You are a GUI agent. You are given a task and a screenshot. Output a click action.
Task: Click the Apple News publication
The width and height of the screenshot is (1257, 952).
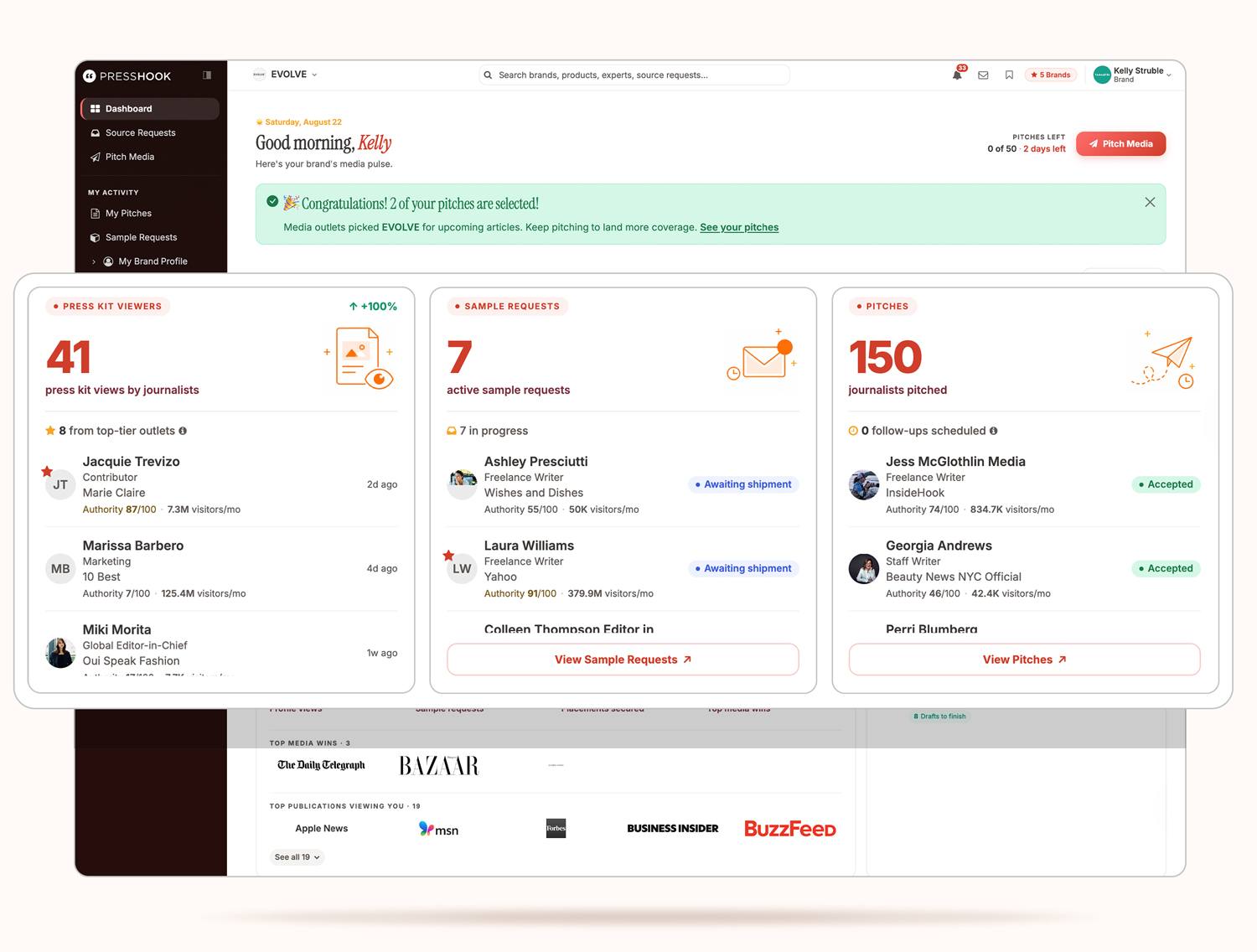[321, 829]
